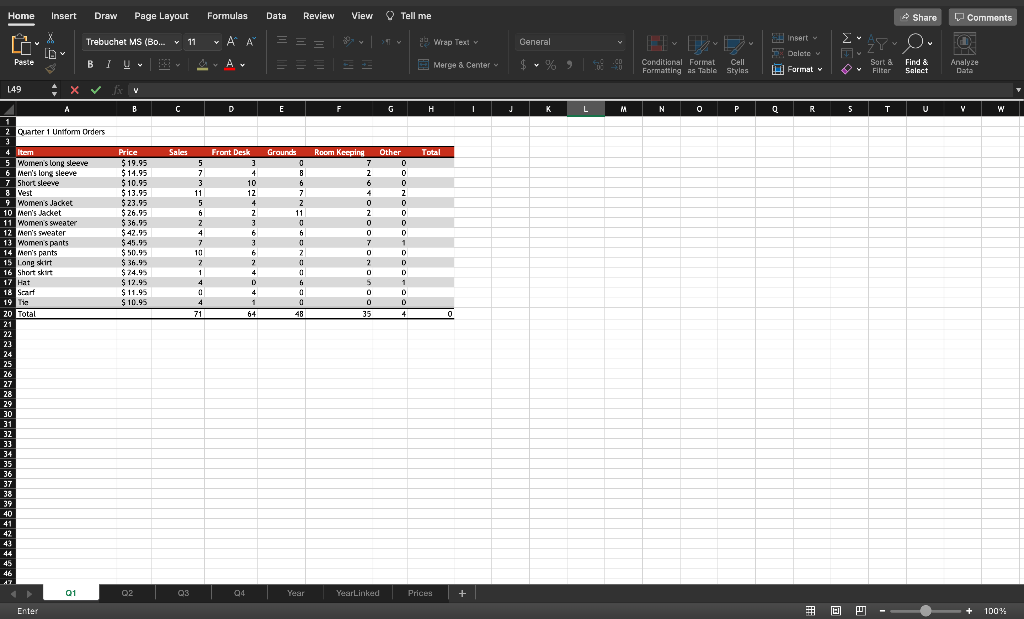Open the font name dropdown
The height and width of the screenshot is (619, 1024).
[176, 42]
